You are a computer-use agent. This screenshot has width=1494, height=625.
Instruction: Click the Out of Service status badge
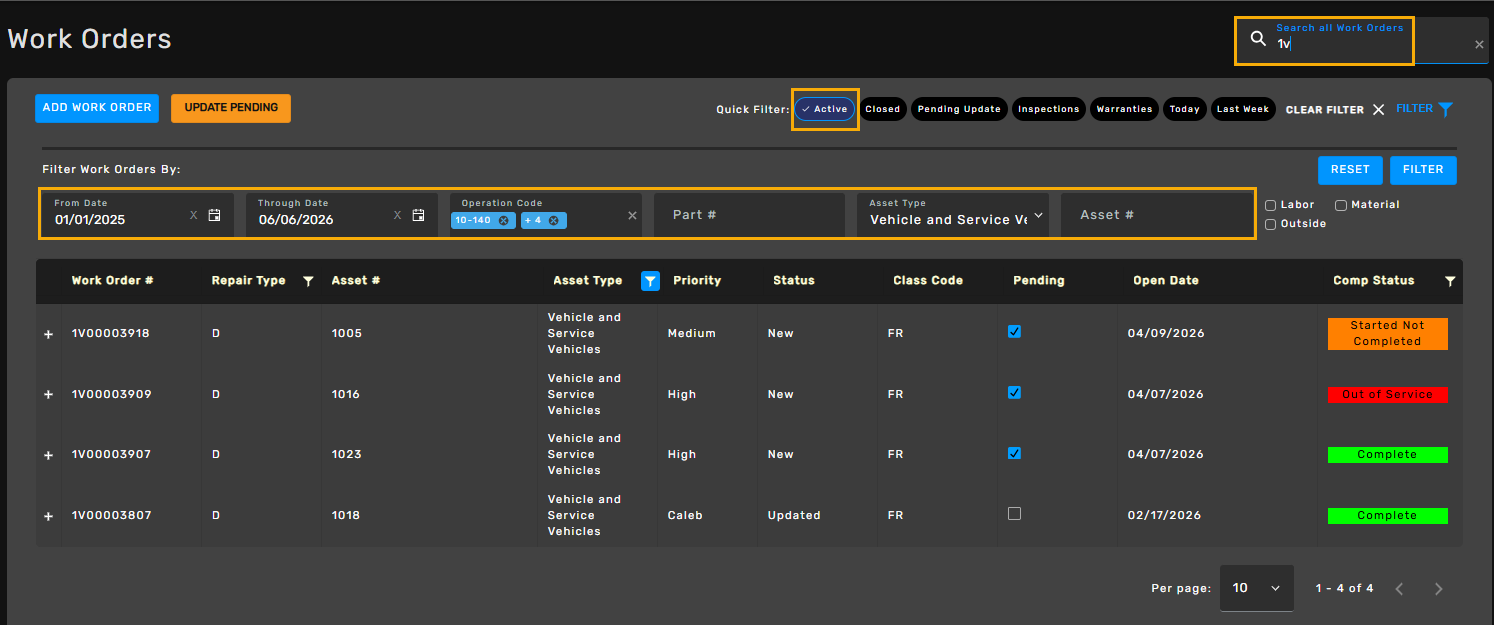coord(1387,395)
